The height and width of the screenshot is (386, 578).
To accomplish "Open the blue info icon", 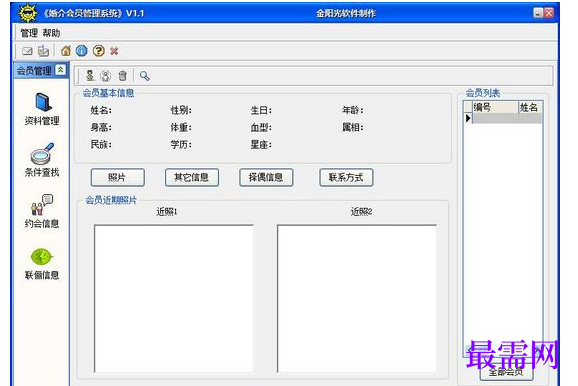I will [x=82, y=51].
